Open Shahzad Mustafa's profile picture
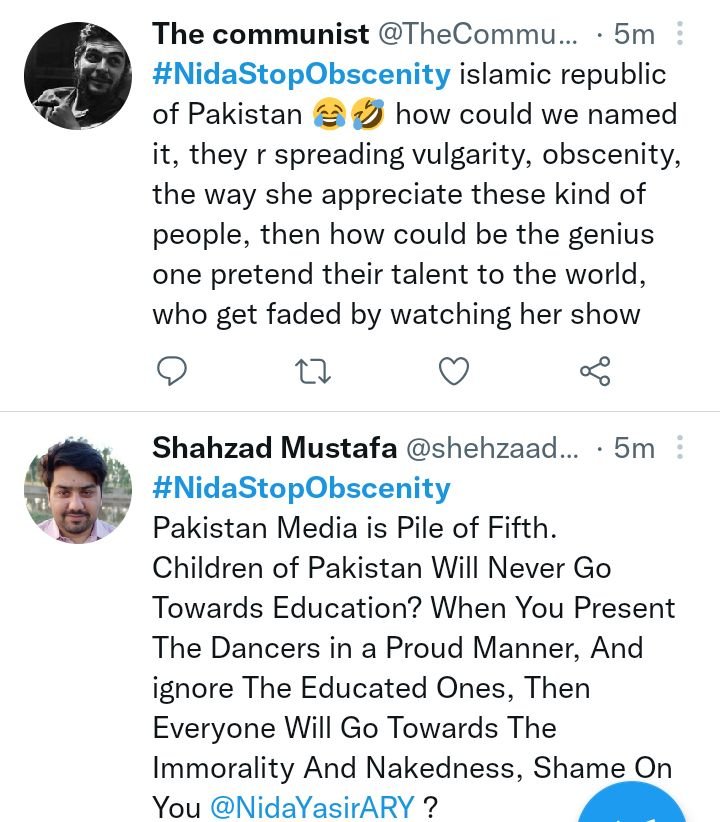The width and height of the screenshot is (720, 822). [x=77, y=490]
